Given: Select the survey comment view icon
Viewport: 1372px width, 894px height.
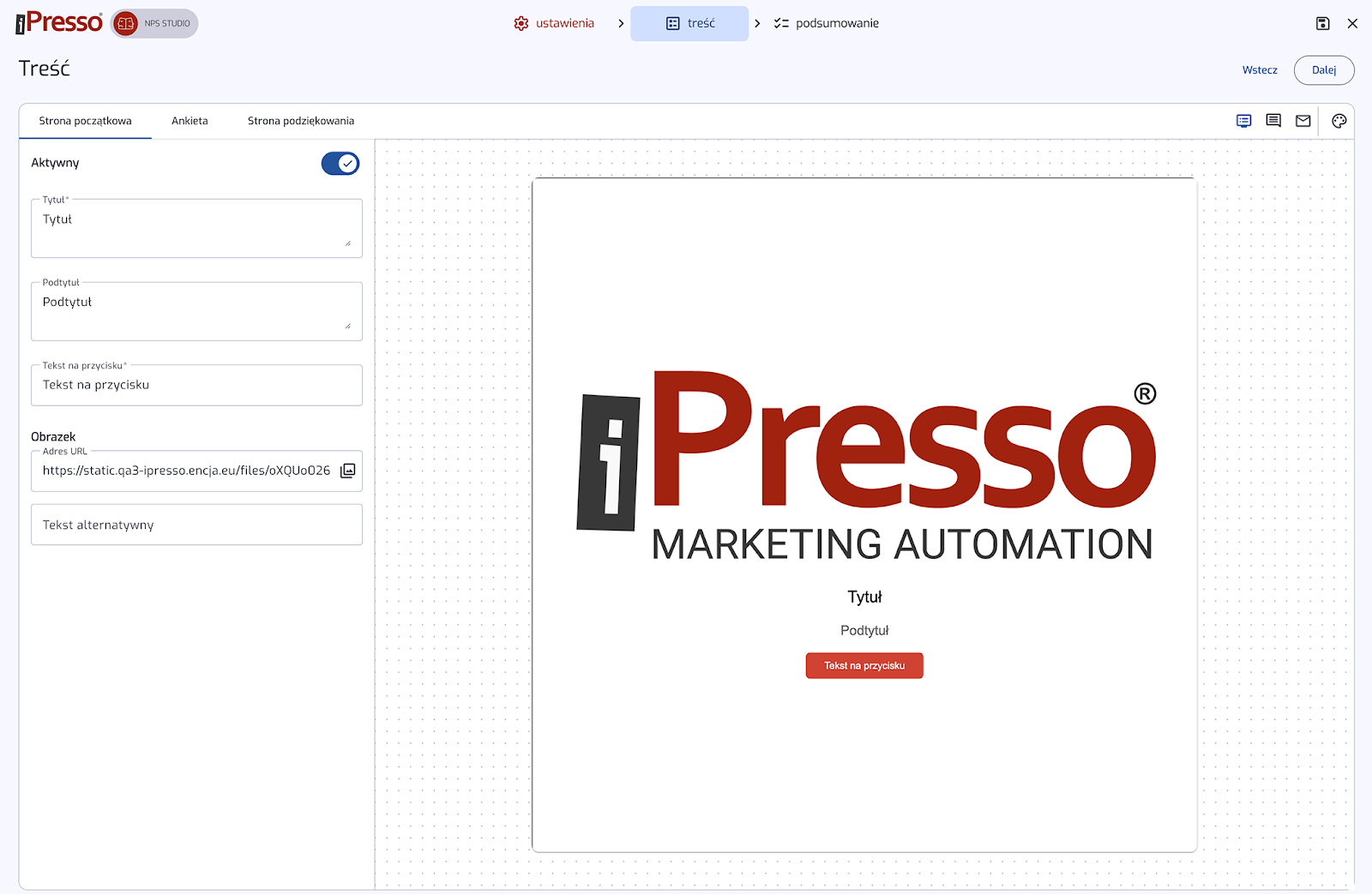Looking at the screenshot, I should coord(1273,121).
